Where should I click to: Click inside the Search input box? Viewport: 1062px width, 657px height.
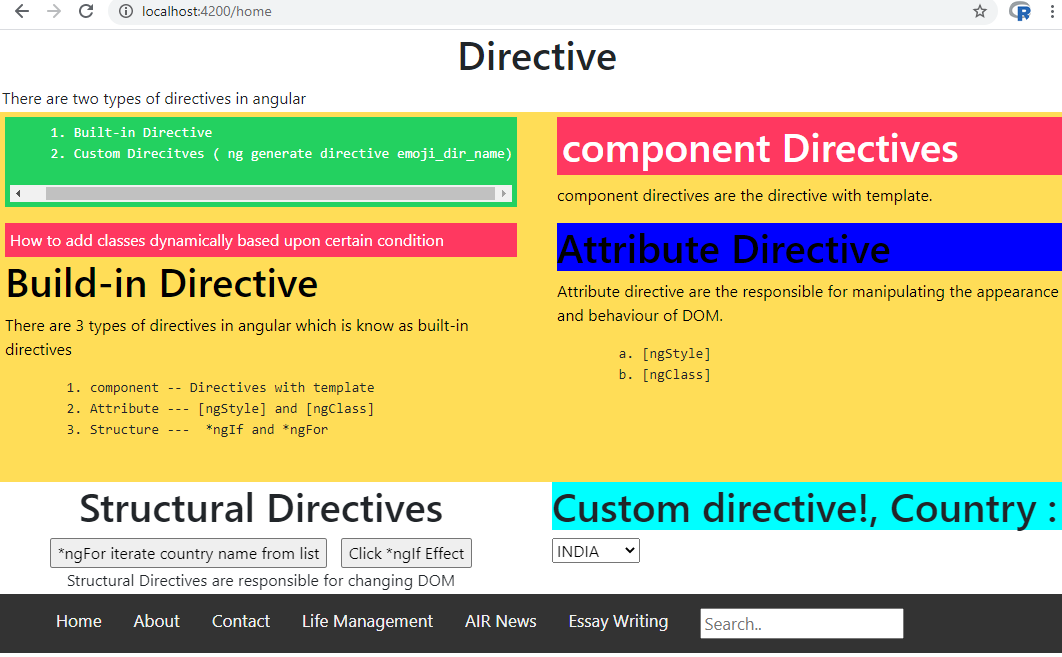[800, 622]
